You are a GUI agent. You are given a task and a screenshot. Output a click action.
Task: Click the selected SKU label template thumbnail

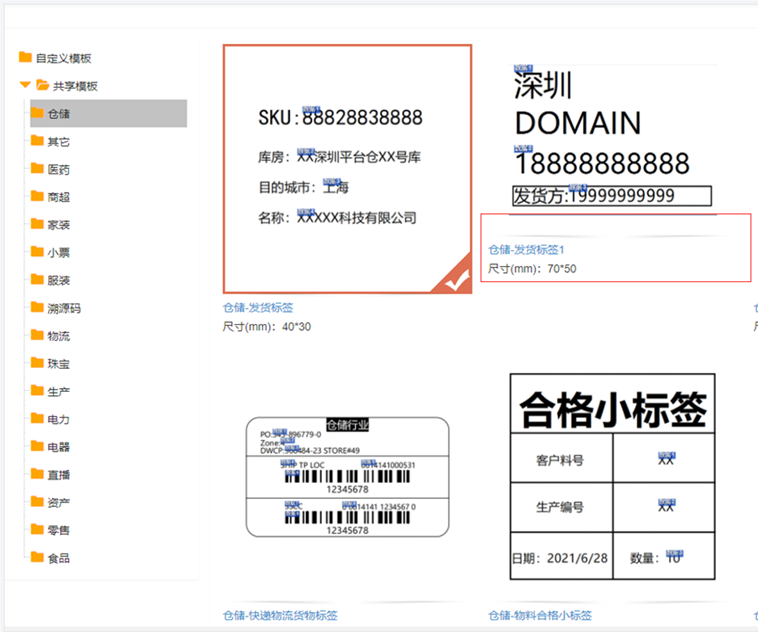(x=347, y=169)
